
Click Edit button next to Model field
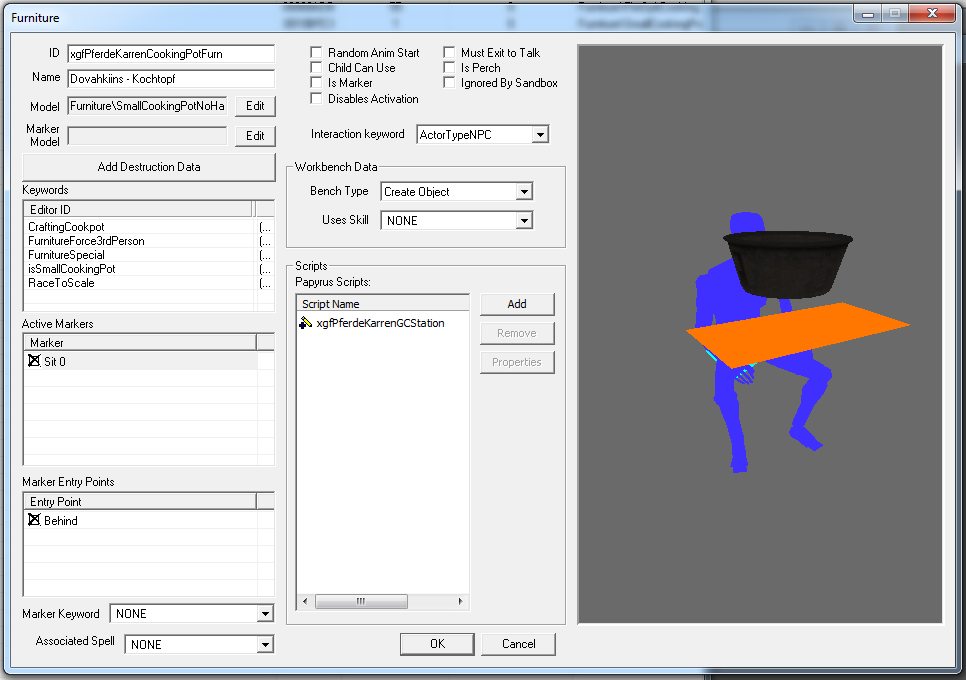255,106
